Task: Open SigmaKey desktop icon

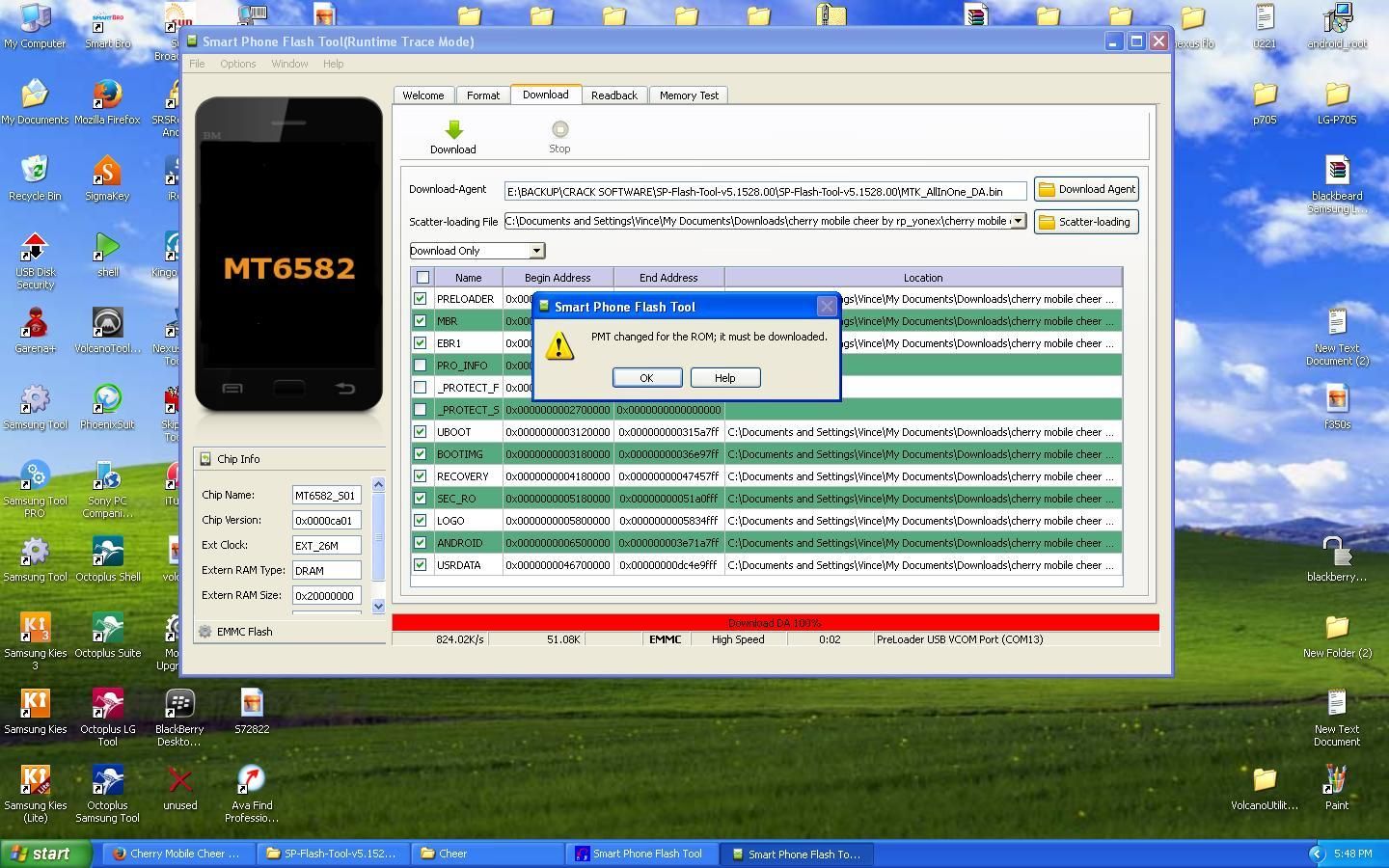Action: [107, 171]
